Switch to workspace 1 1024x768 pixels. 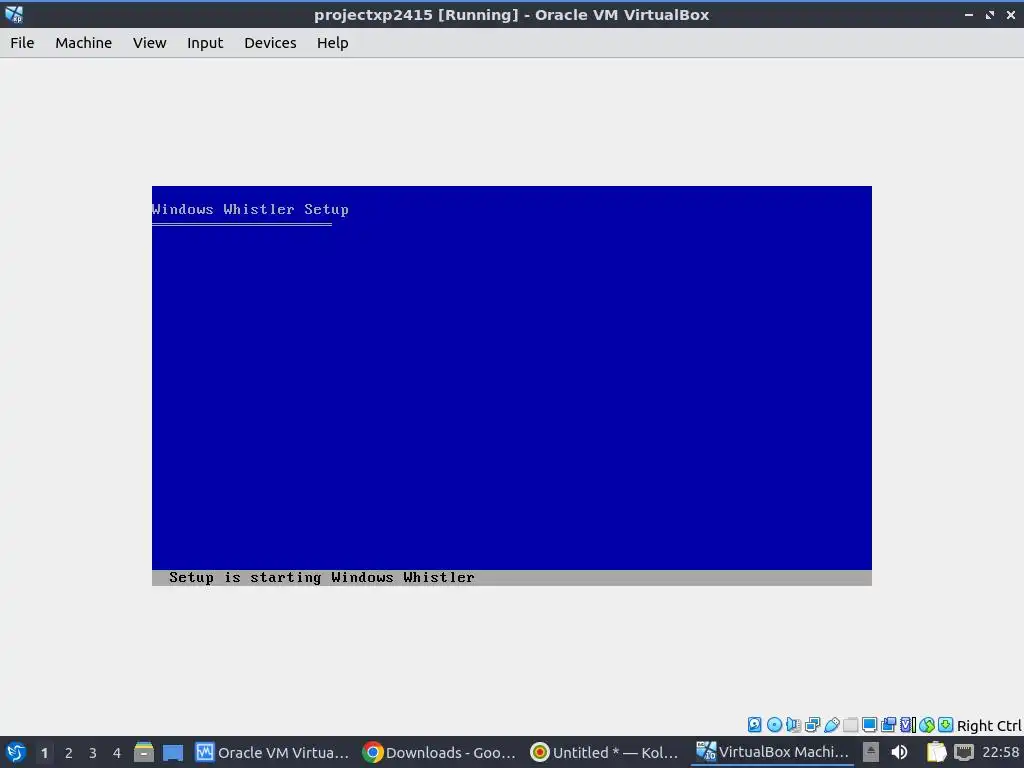44,753
